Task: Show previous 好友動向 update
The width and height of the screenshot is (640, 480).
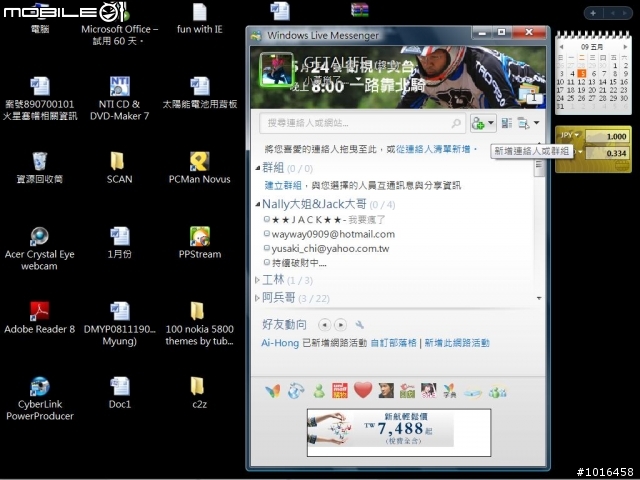Action: coord(324,325)
